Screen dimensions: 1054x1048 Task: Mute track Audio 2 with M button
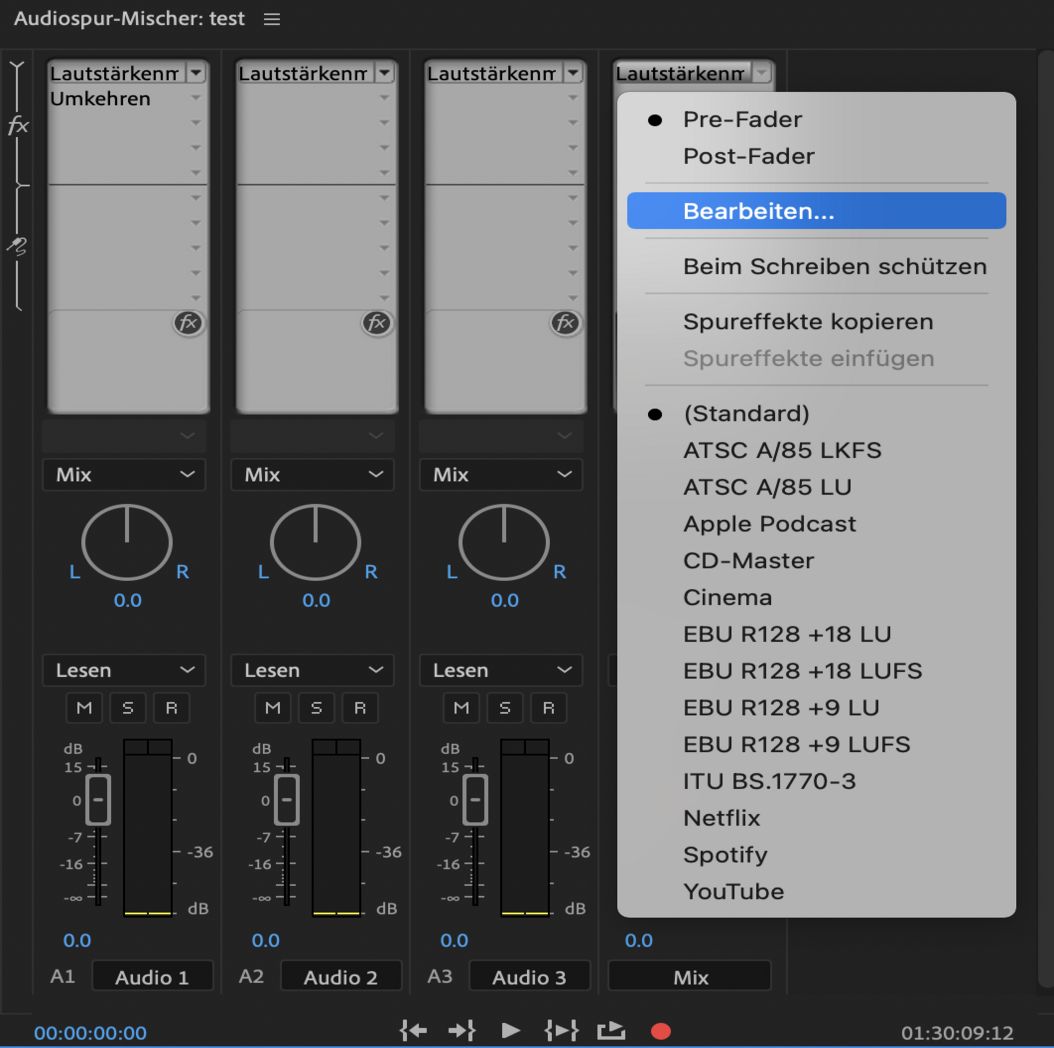coord(273,708)
